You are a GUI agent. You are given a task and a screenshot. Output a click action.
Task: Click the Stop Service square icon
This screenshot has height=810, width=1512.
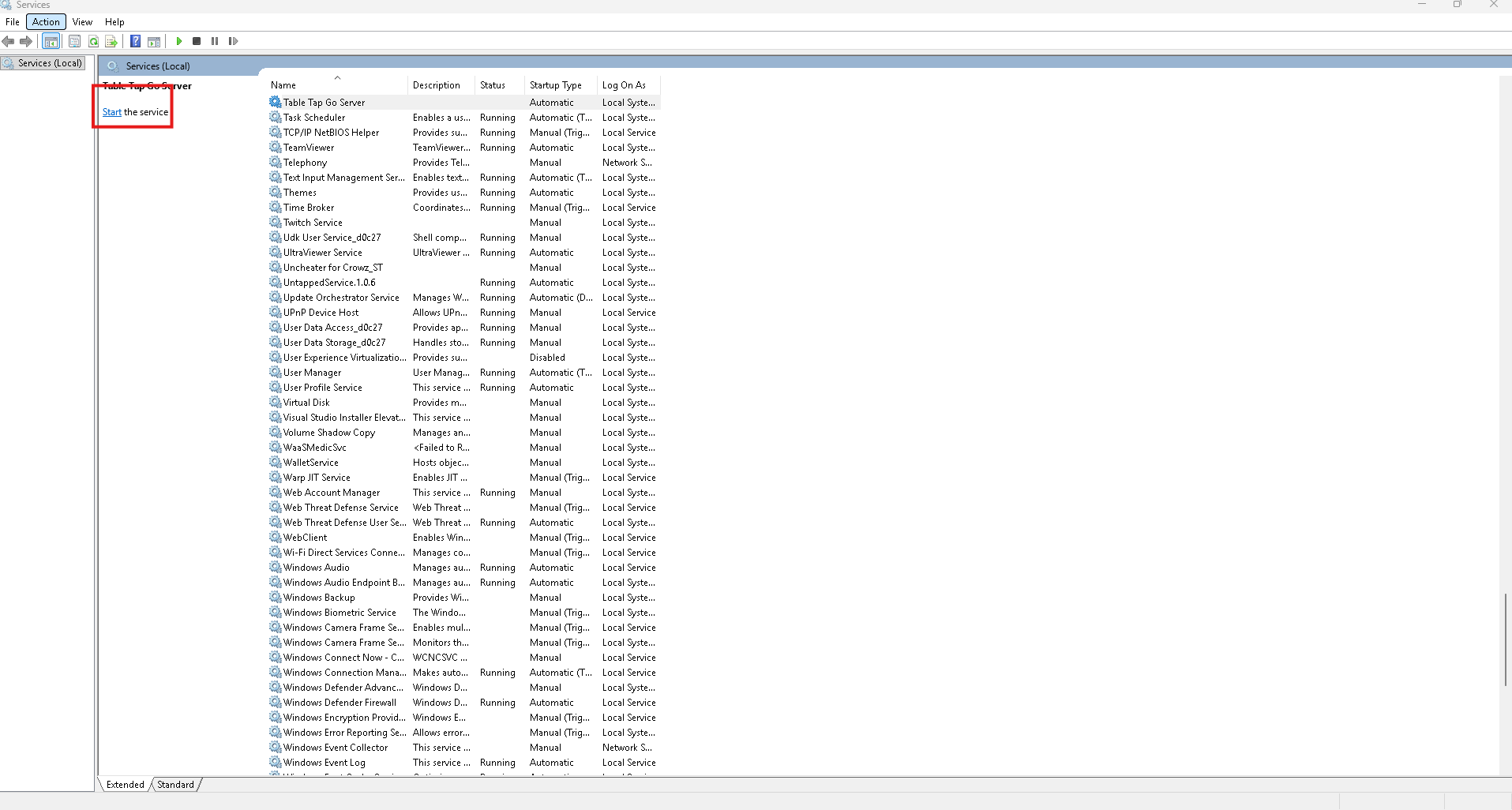197,41
